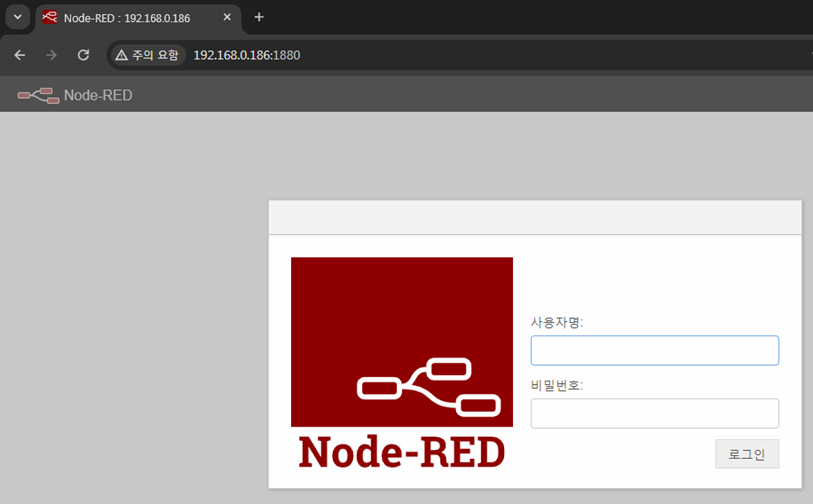Click the red Node-RED wordmark below the logo
The width and height of the screenshot is (813, 504).
pos(402,452)
